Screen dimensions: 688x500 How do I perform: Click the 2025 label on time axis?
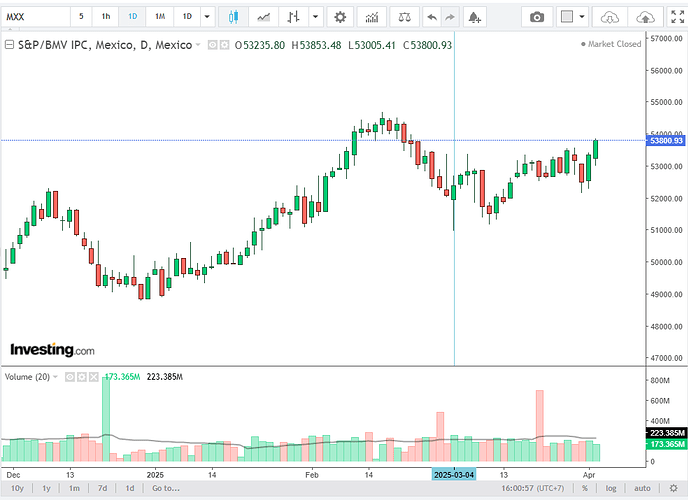[155, 475]
